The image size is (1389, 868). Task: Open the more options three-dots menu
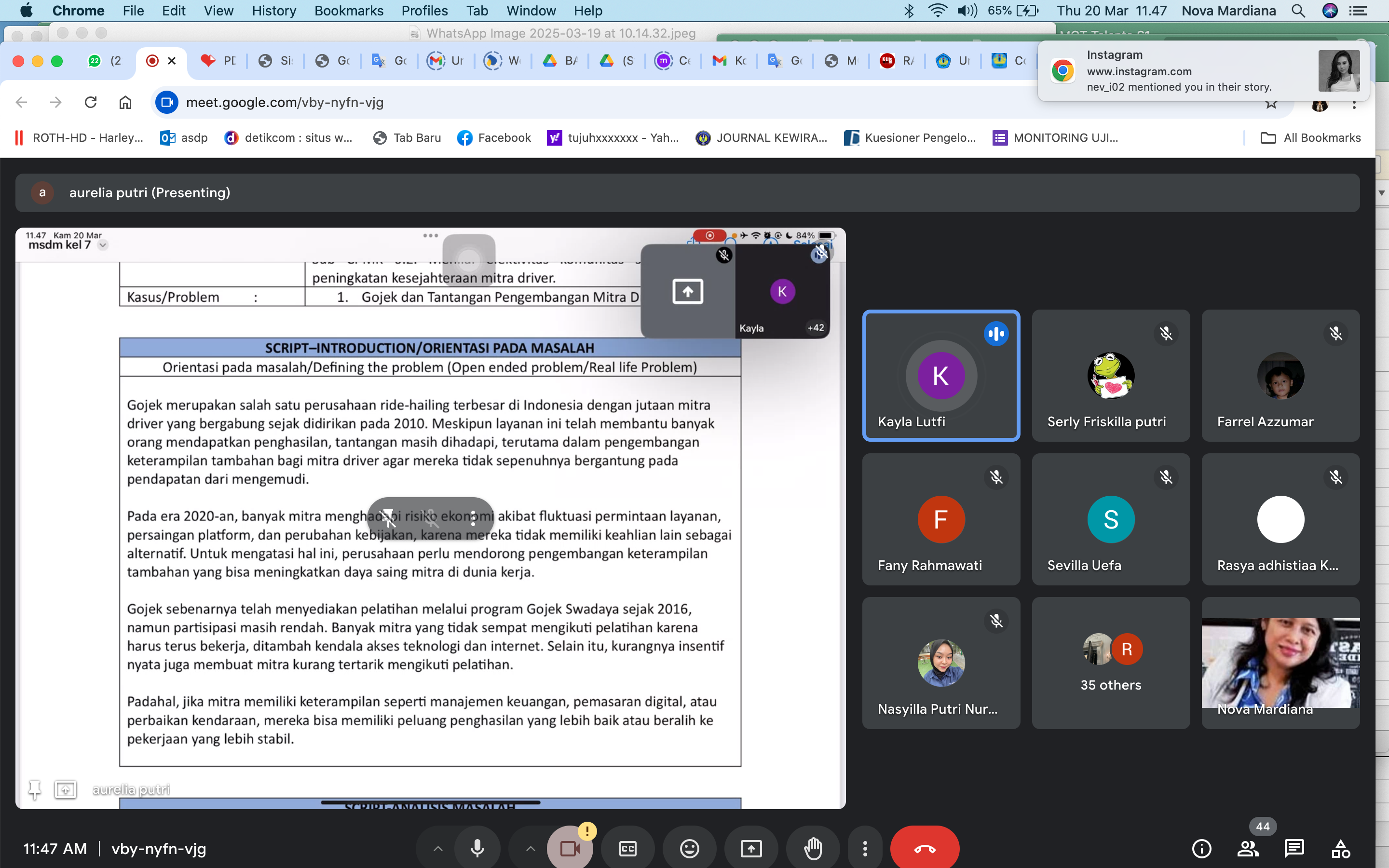point(866,848)
